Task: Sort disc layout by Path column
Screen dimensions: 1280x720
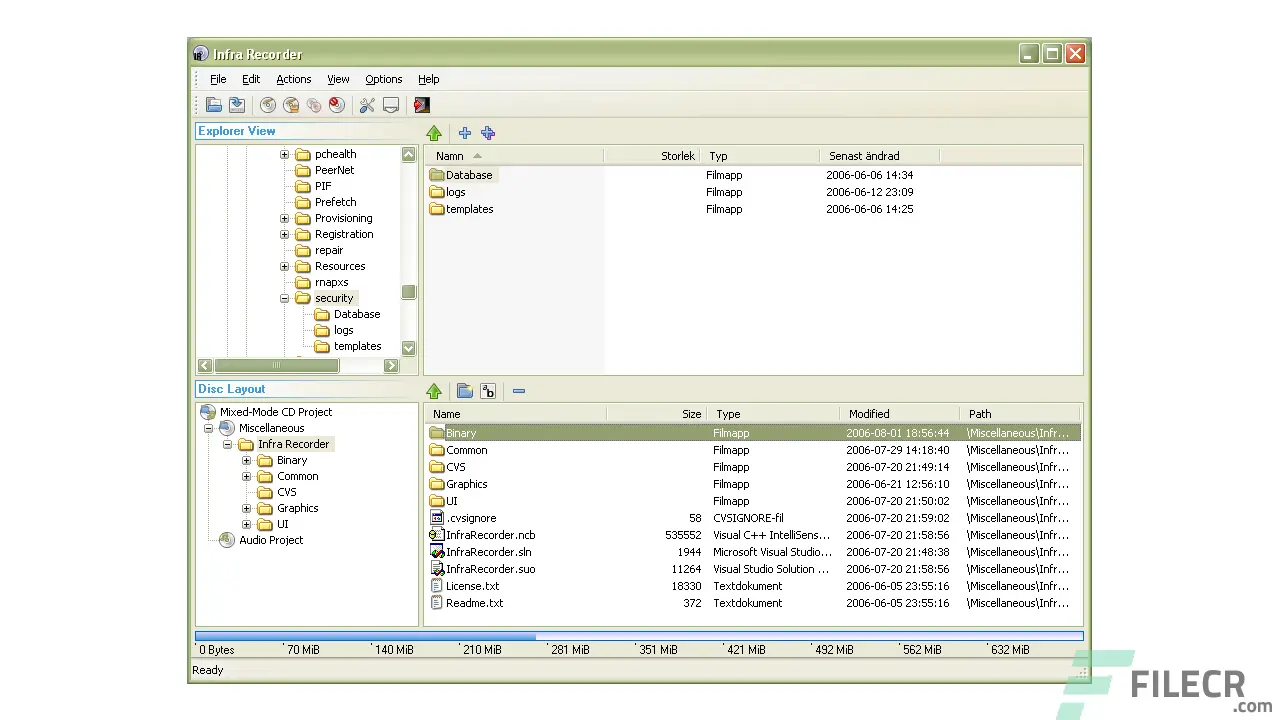Action: [1020, 414]
